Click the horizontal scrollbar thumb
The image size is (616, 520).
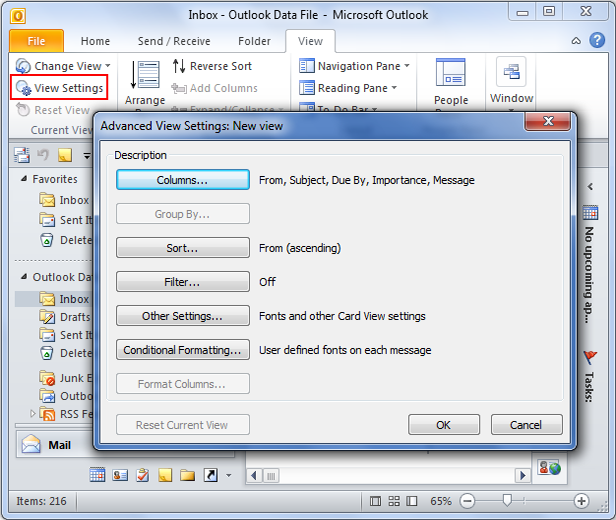(x=271, y=476)
